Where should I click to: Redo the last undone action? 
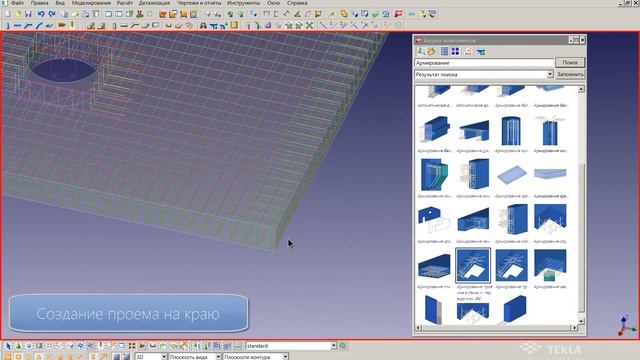click(51, 14)
